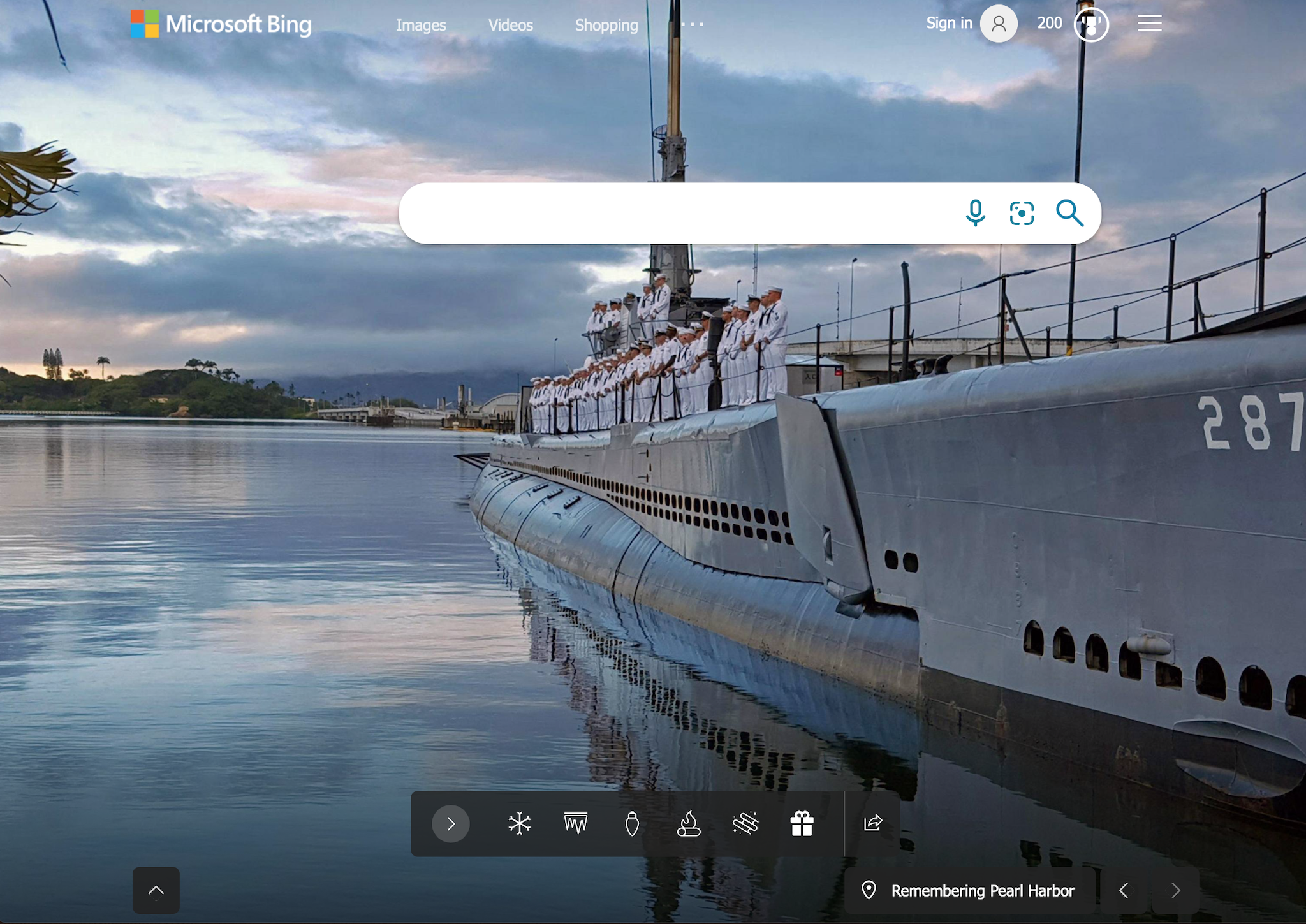Select the snowflake holiday icon

[x=520, y=823]
